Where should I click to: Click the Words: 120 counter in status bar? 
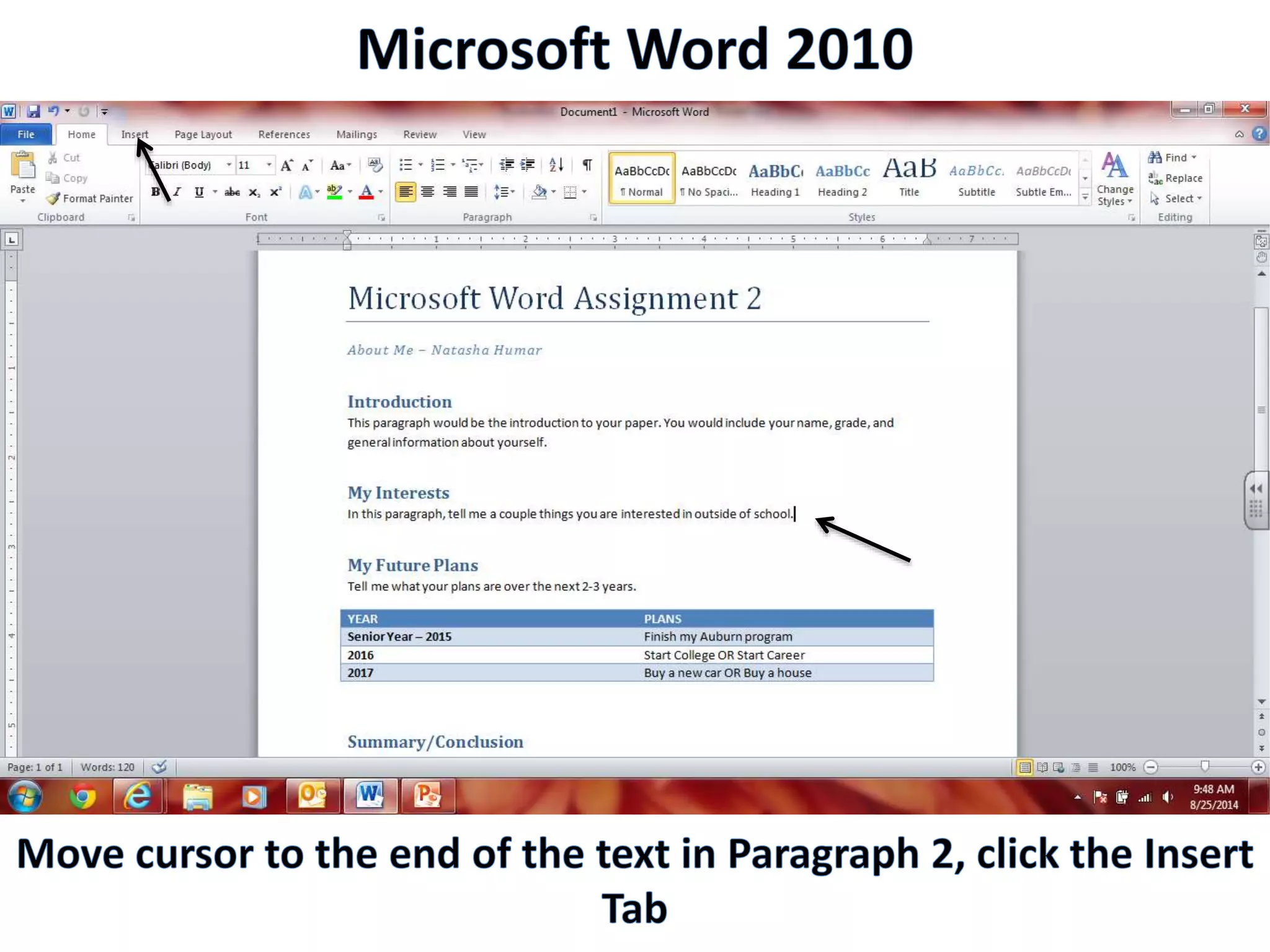click(x=107, y=767)
